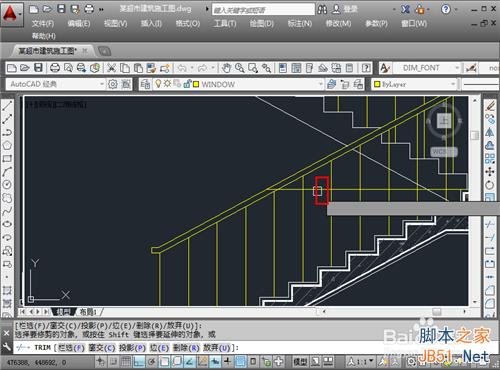Expand Quick Access Toolbar overflow arrows
500x370 pixels.
(101, 9)
